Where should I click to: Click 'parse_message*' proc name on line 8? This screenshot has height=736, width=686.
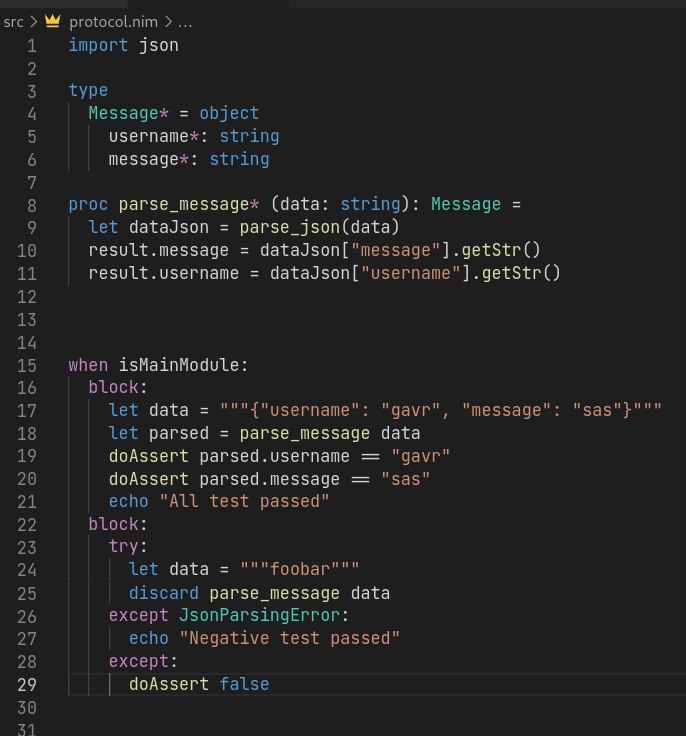(189, 205)
